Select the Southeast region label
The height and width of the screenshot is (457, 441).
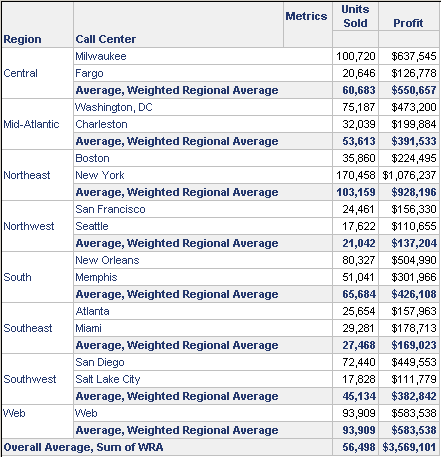[x=28, y=328]
